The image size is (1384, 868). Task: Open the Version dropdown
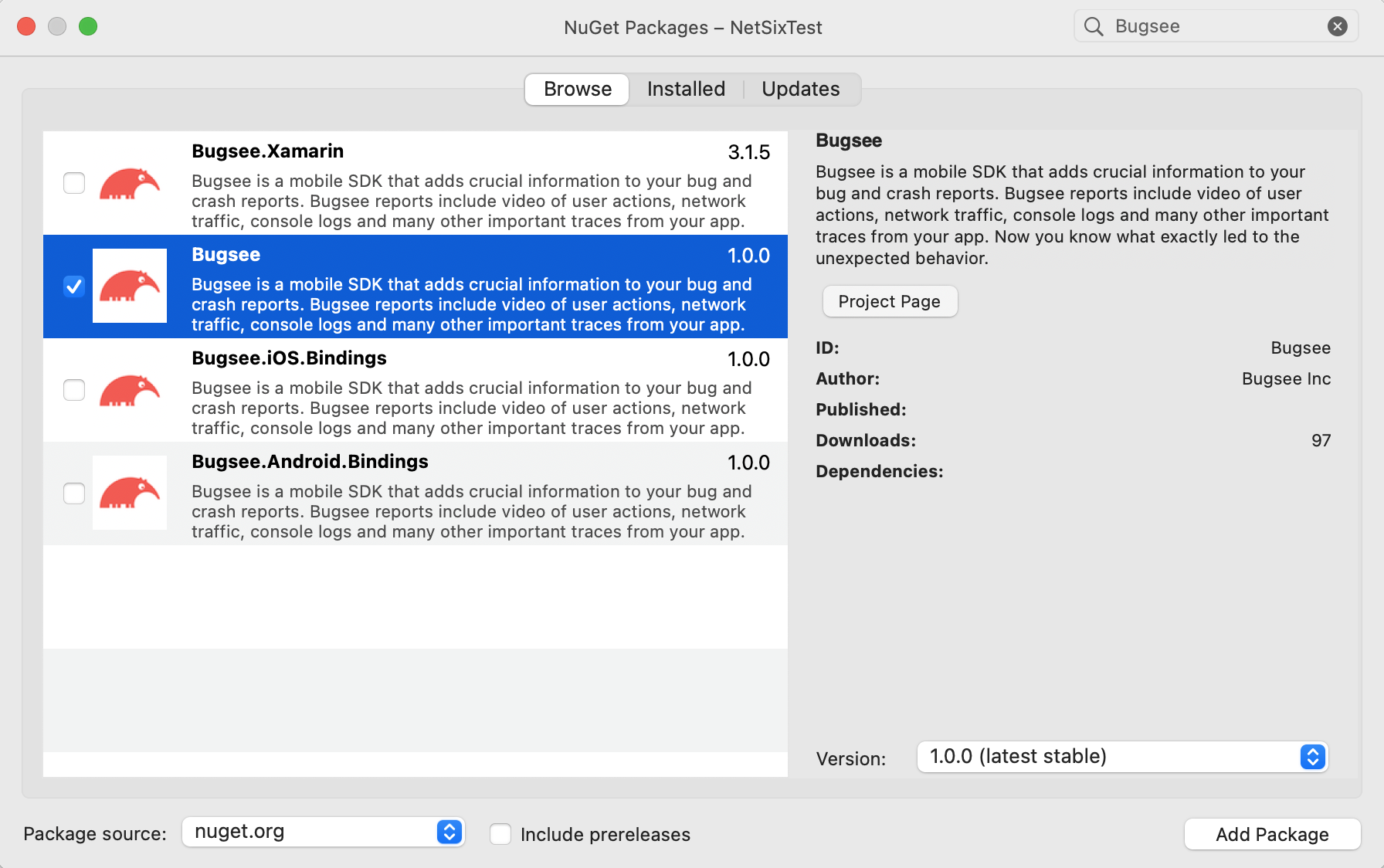click(x=1311, y=757)
